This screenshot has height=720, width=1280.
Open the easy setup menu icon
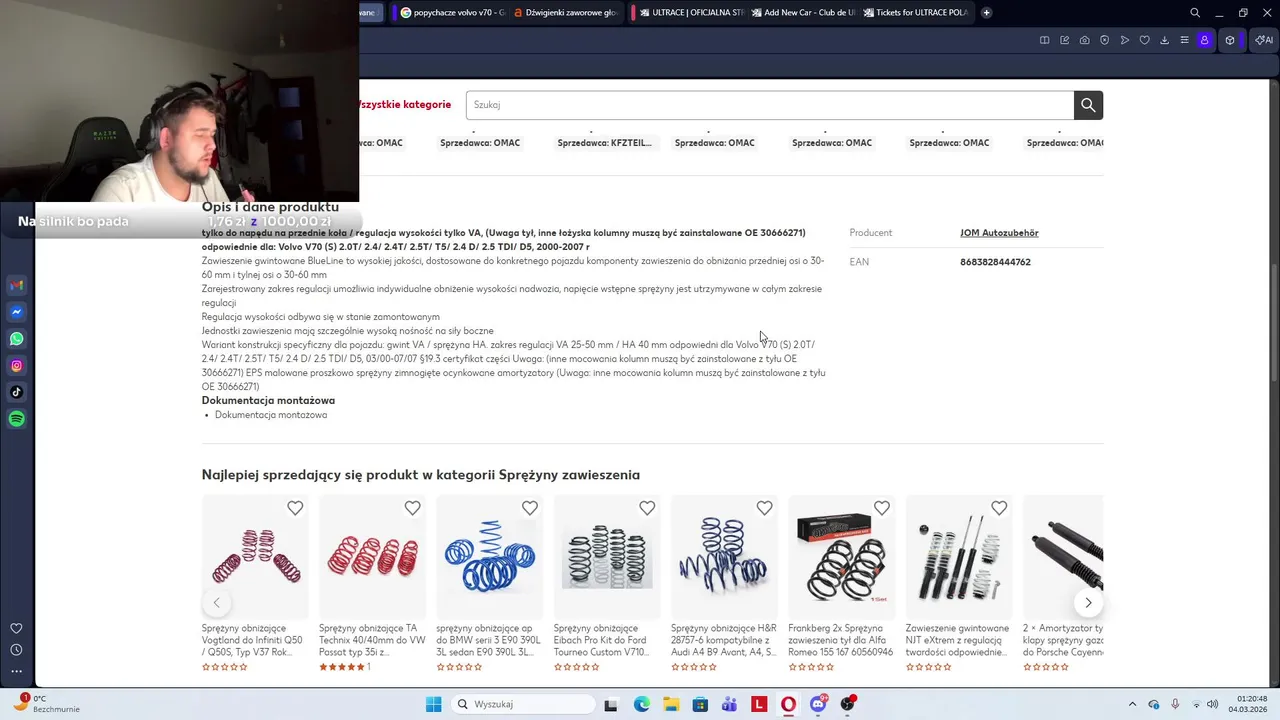click(x=1184, y=40)
